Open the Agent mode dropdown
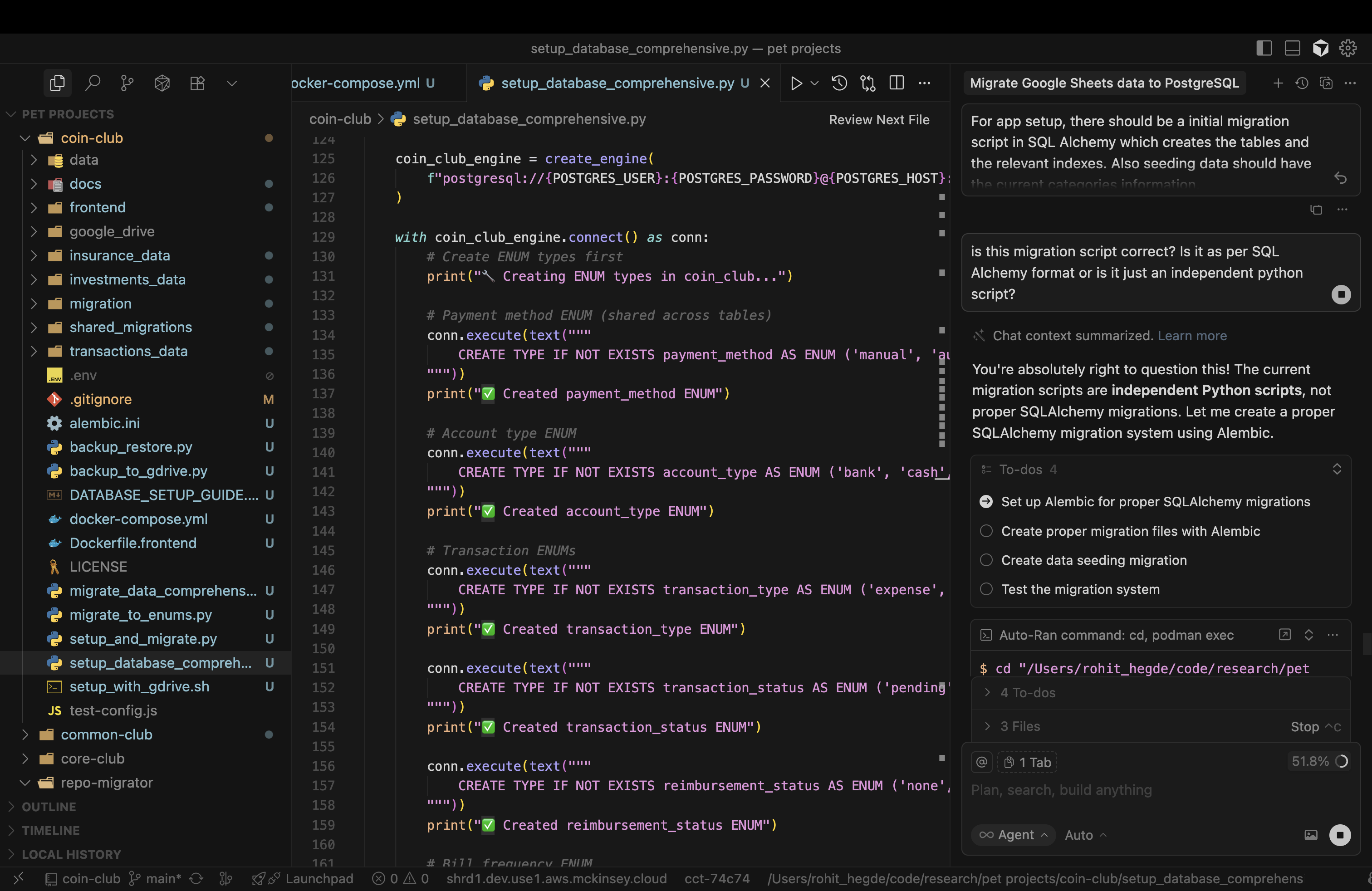 (x=1013, y=835)
